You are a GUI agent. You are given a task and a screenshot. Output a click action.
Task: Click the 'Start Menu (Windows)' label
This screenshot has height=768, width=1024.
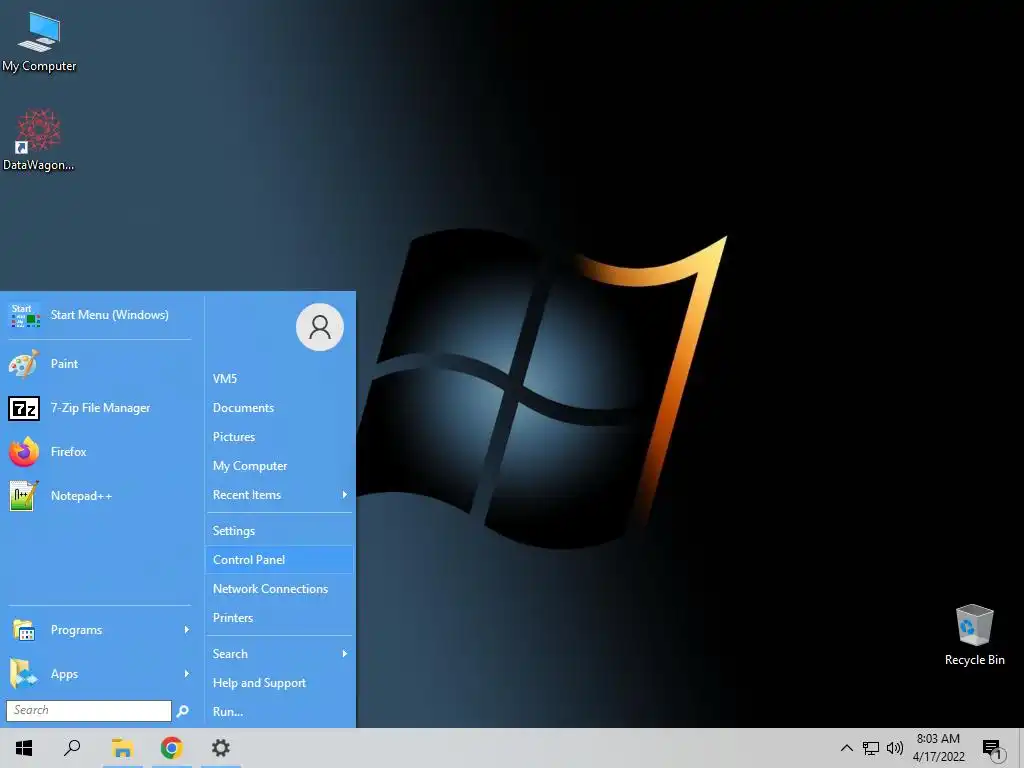(x=110, y=315)
